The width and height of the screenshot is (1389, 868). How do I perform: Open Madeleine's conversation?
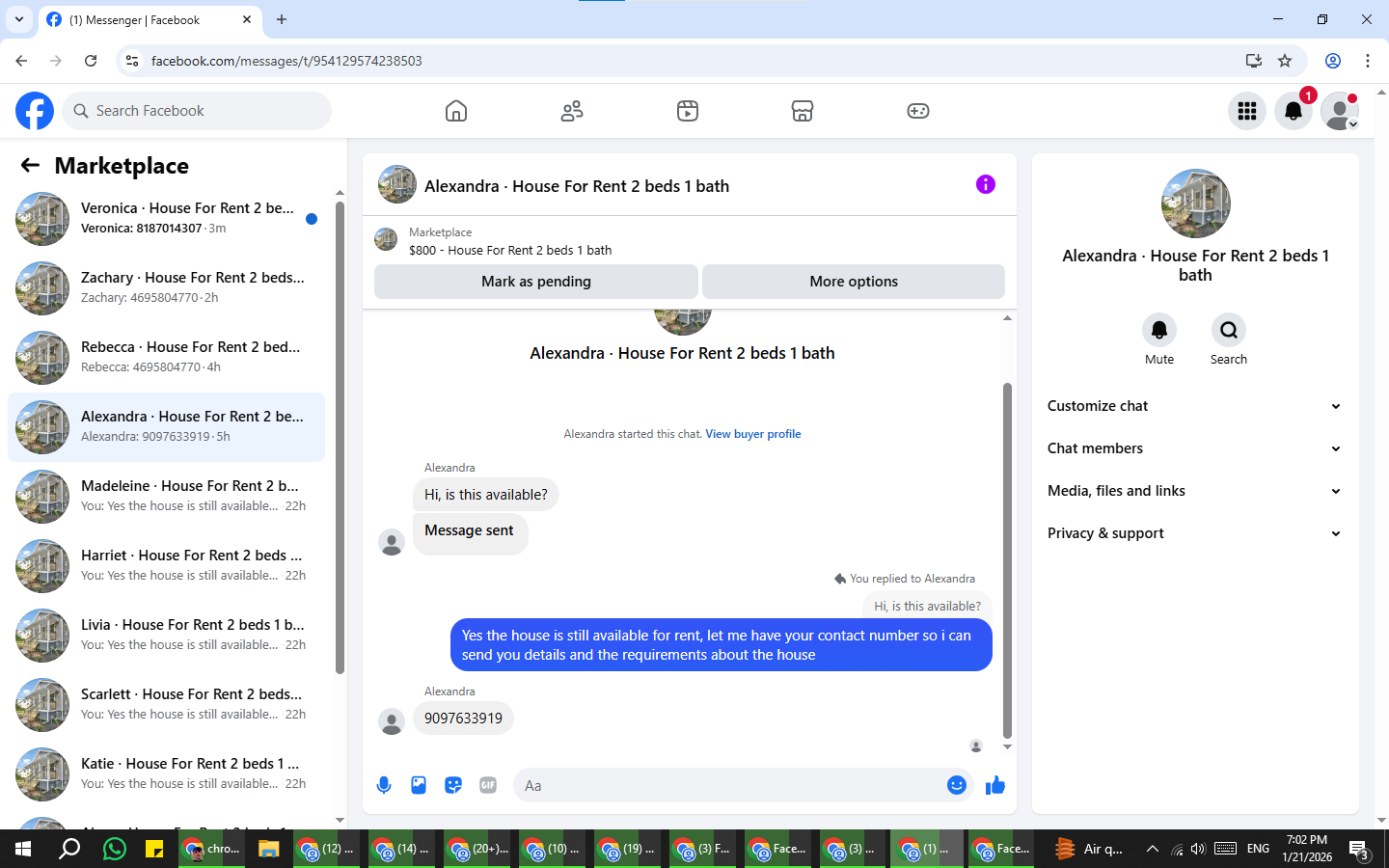click(167, 497)
